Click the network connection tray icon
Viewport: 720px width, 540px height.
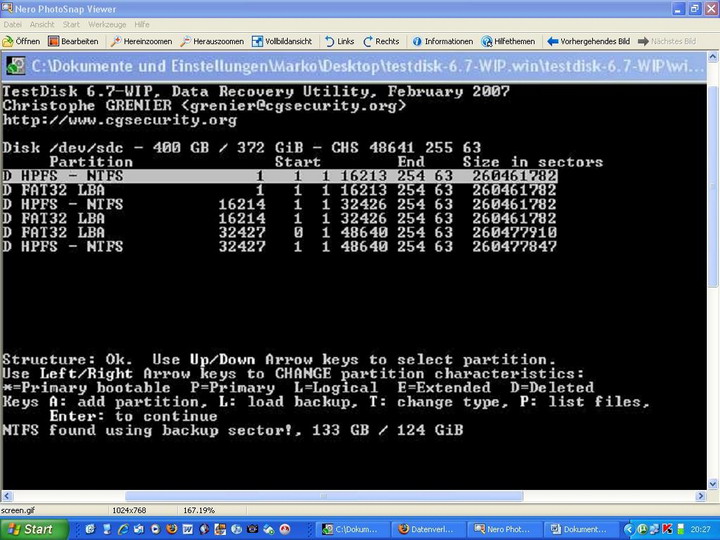[654, 529]
